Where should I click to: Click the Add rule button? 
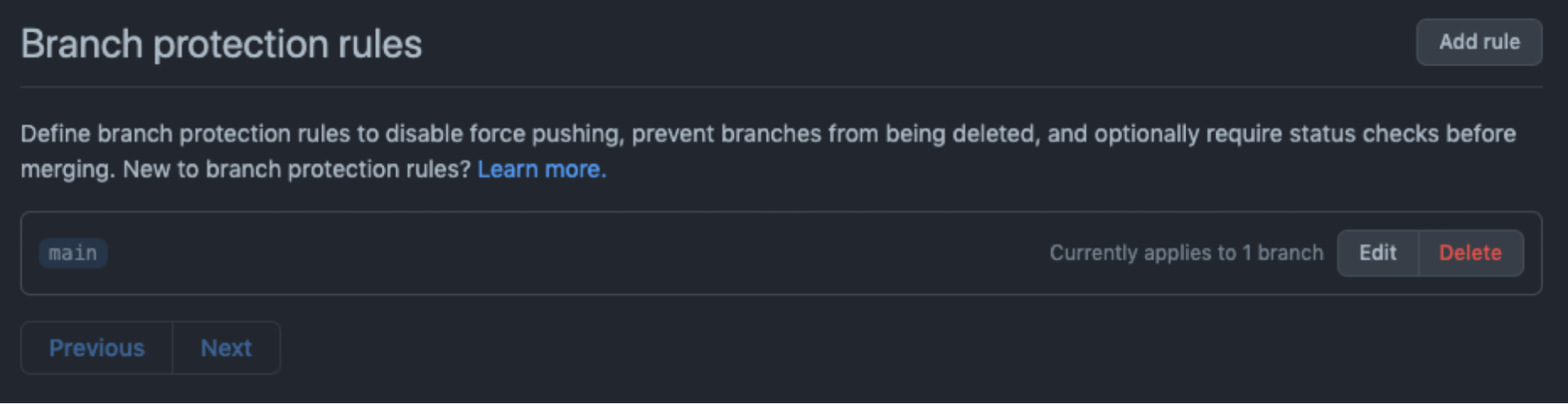coord(1479,42)
